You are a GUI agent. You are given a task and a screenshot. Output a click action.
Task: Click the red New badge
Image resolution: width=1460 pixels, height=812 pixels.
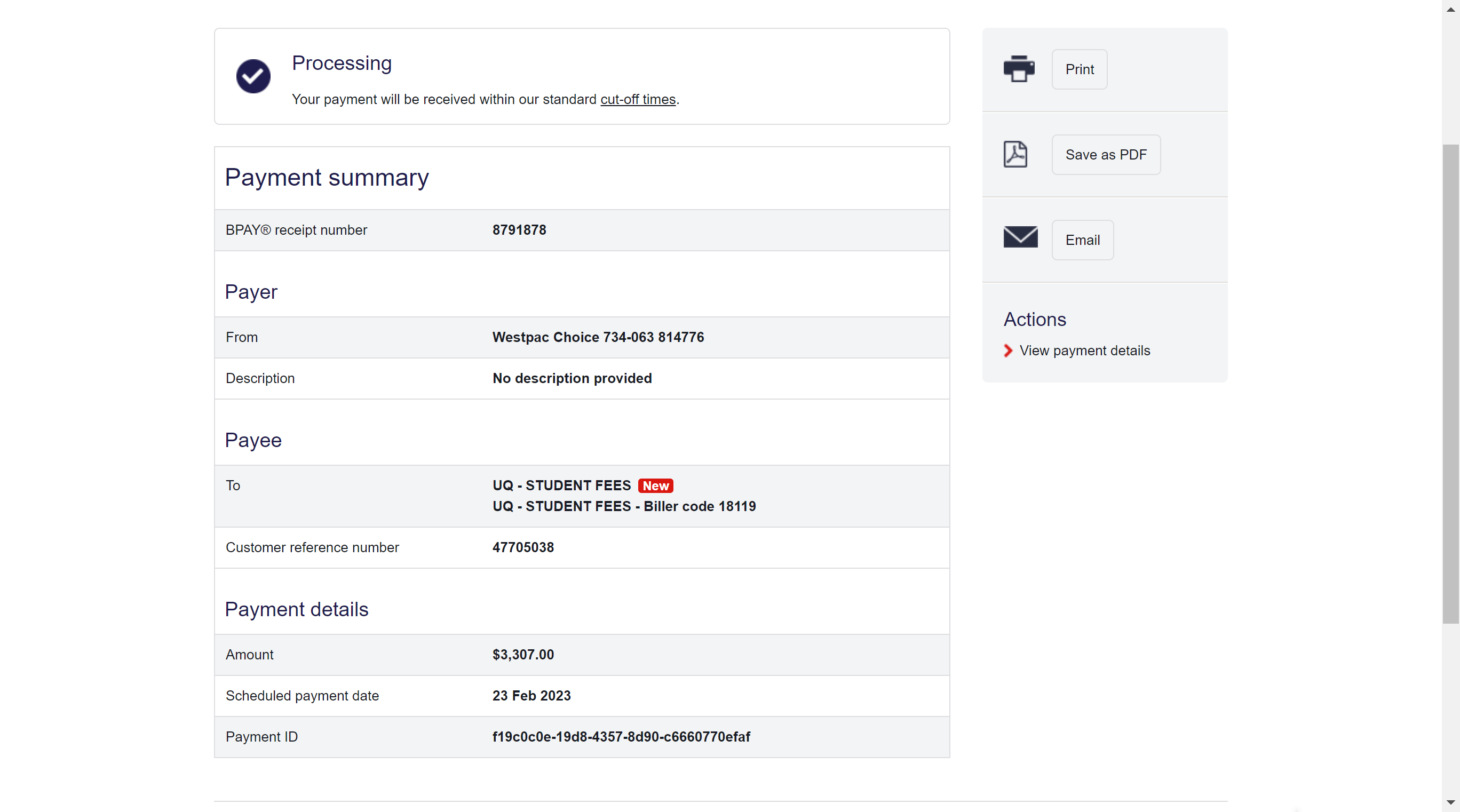tap(655, 485)
